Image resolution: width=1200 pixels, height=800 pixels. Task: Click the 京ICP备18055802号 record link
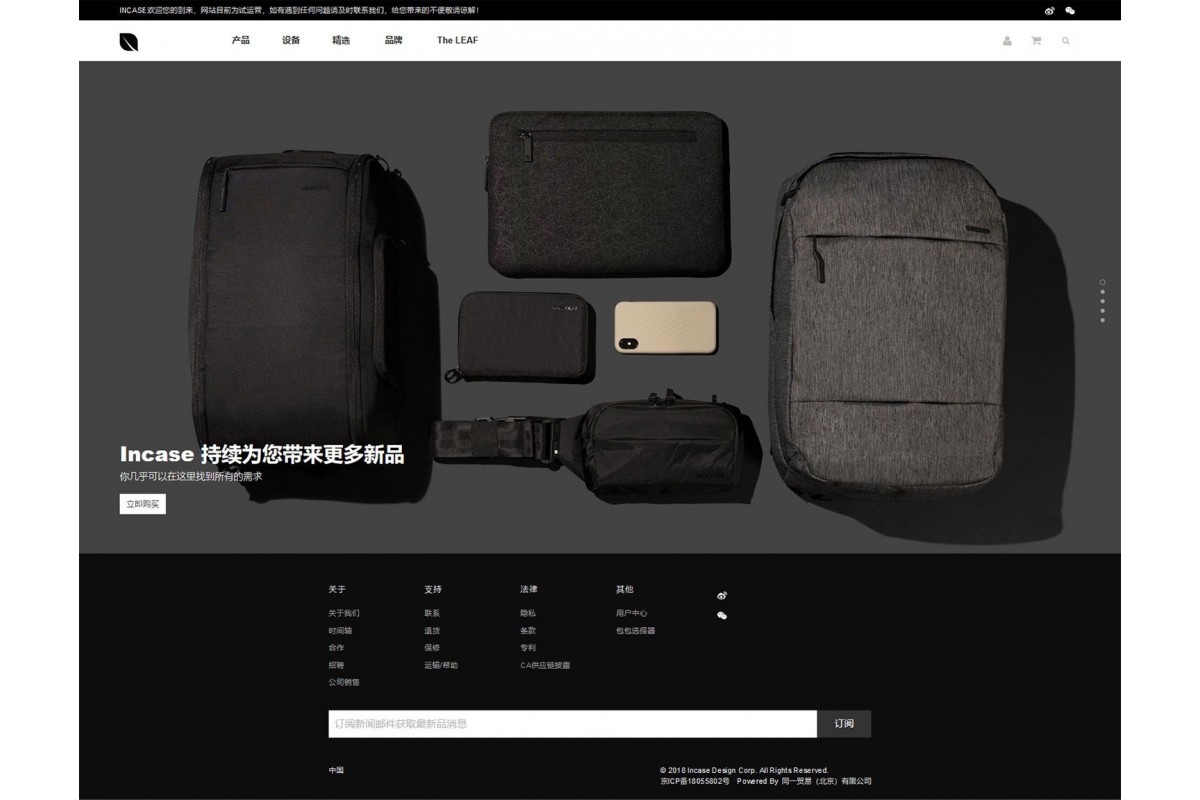tap(695, 781)
